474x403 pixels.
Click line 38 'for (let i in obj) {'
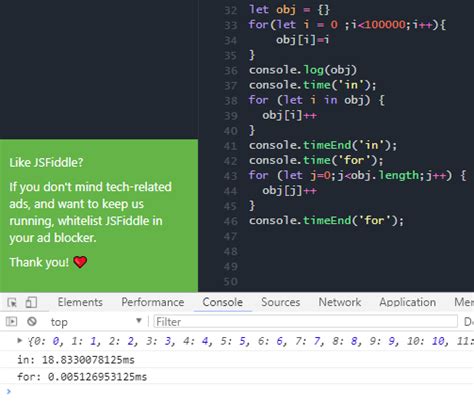pos(316,100)
